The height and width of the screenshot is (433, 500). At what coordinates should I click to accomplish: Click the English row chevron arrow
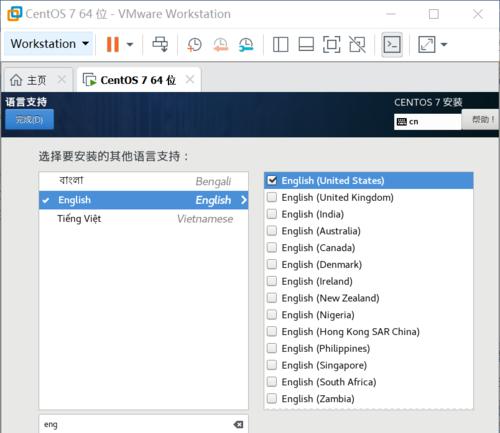click(x=244, y=200)
